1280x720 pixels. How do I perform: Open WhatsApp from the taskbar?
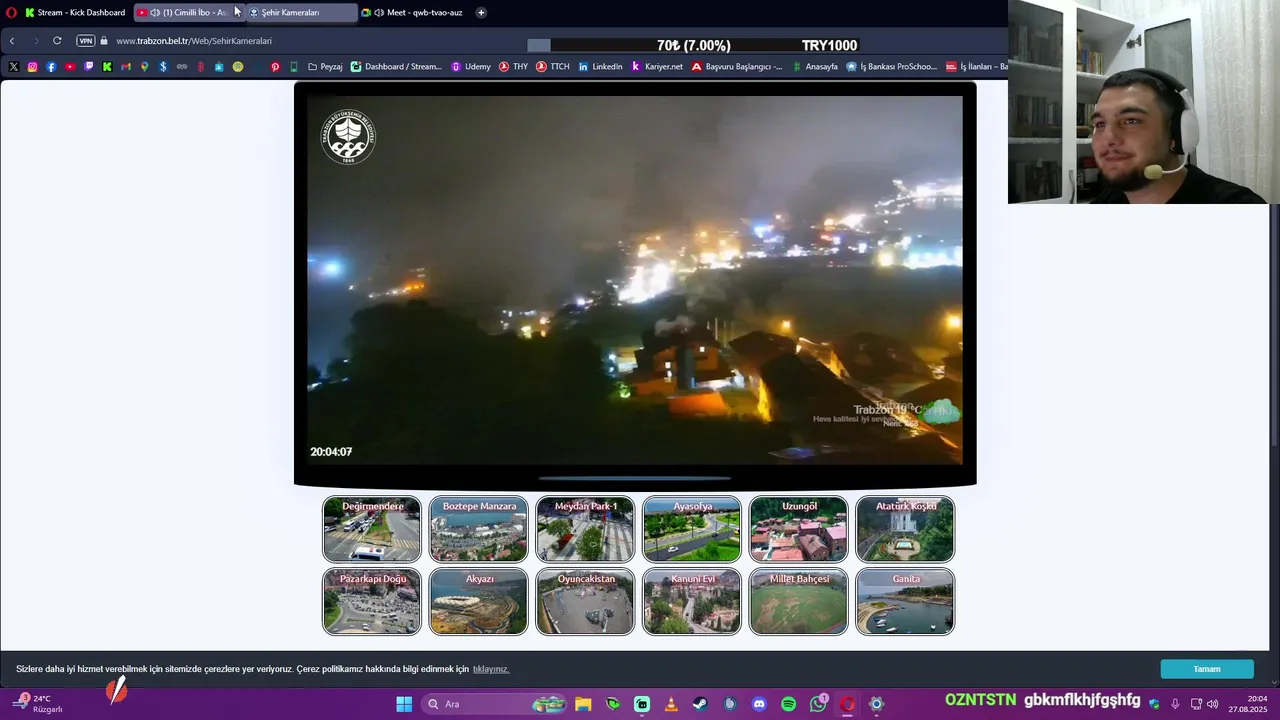[818, 704]
